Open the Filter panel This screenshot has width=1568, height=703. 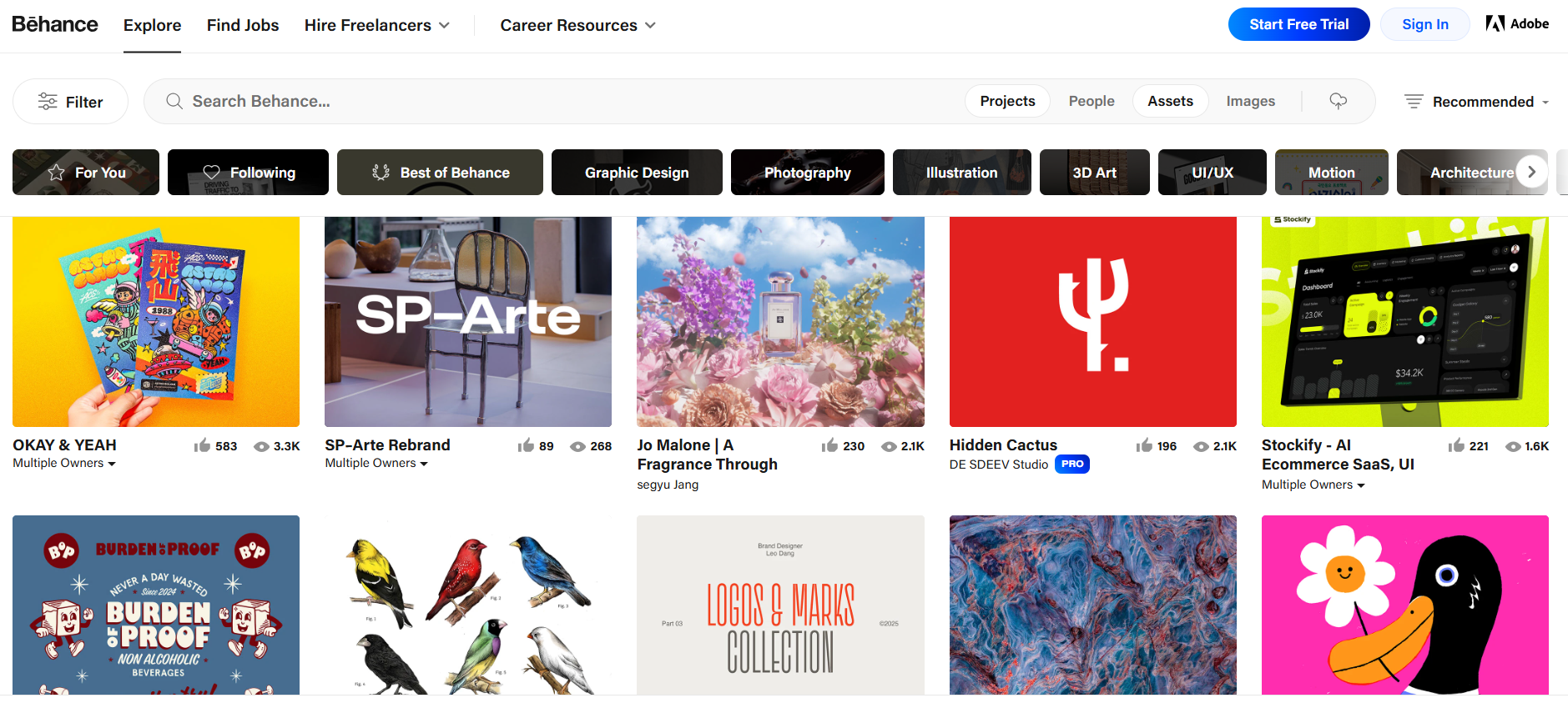71,102
